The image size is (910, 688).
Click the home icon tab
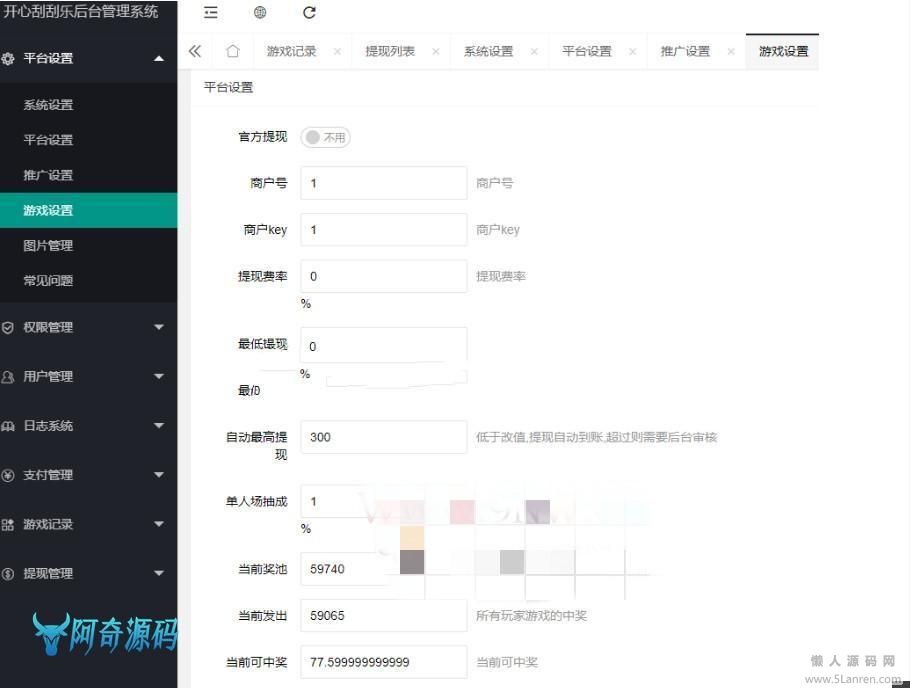coord(232,52)
